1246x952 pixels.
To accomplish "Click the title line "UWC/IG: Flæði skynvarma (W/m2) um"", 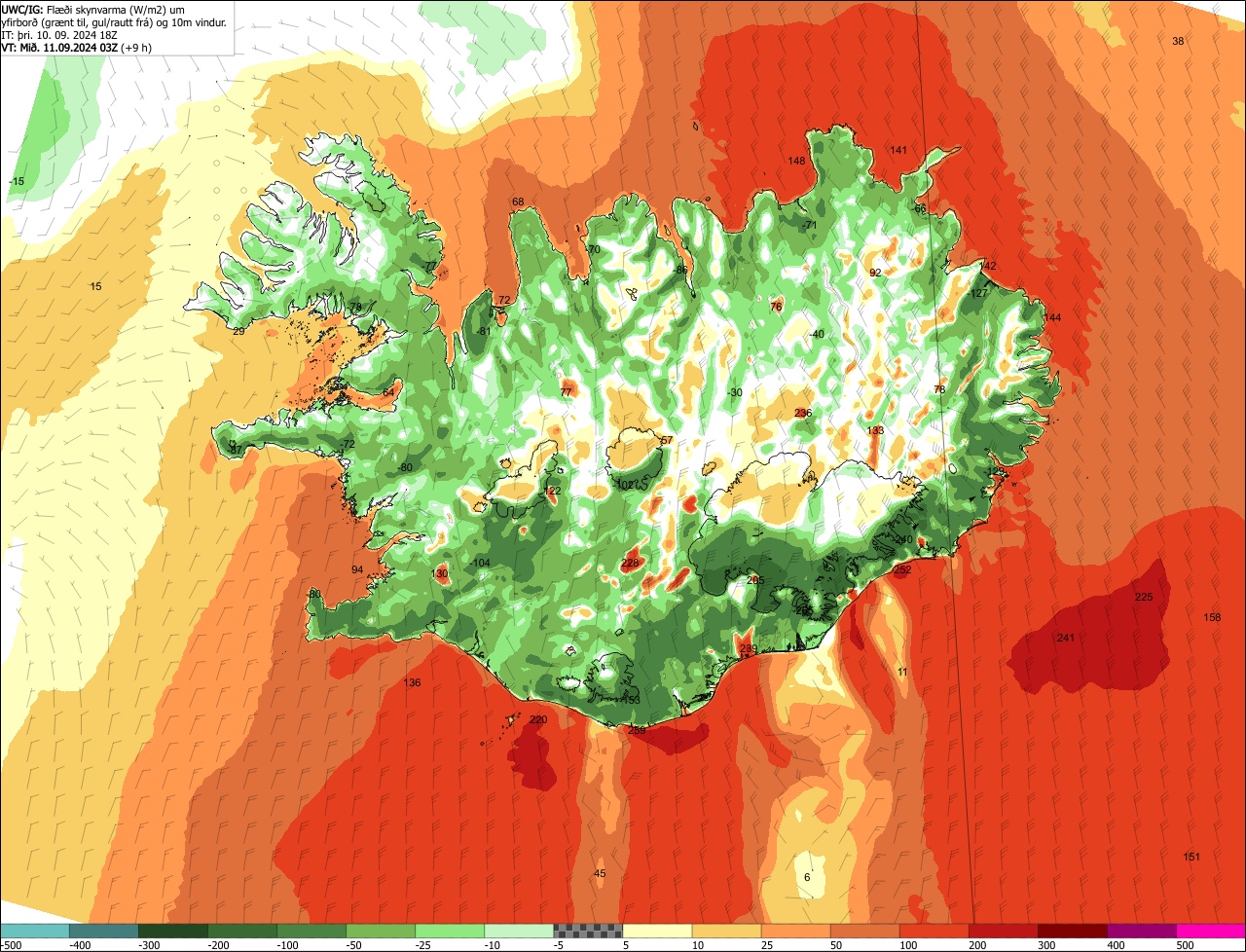I will tap(93, 10).
